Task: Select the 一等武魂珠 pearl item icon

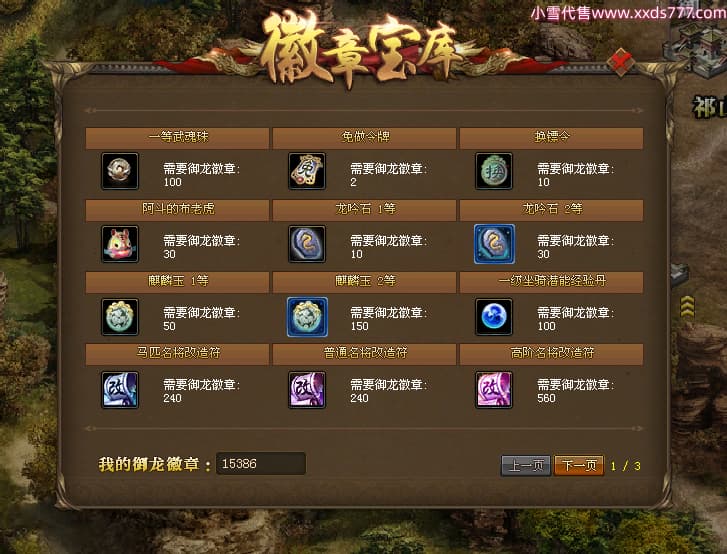Action: (120, 171)
